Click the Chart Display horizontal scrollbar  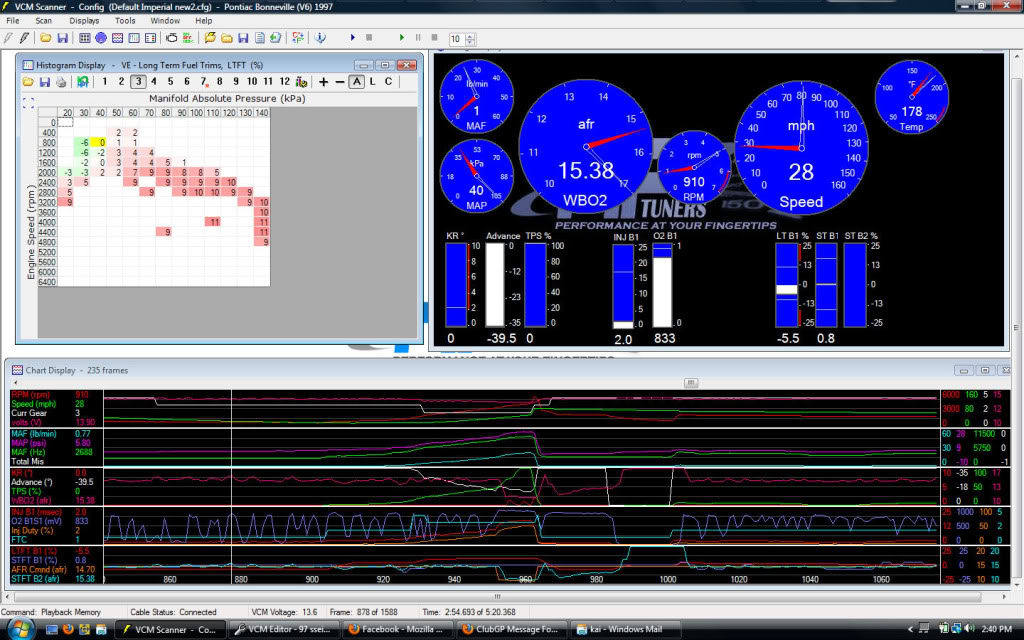(497, 596)
